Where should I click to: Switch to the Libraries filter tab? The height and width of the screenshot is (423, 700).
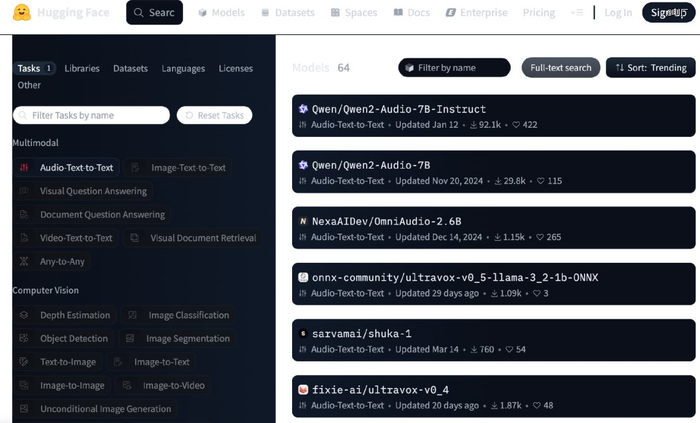pos(82,68)
